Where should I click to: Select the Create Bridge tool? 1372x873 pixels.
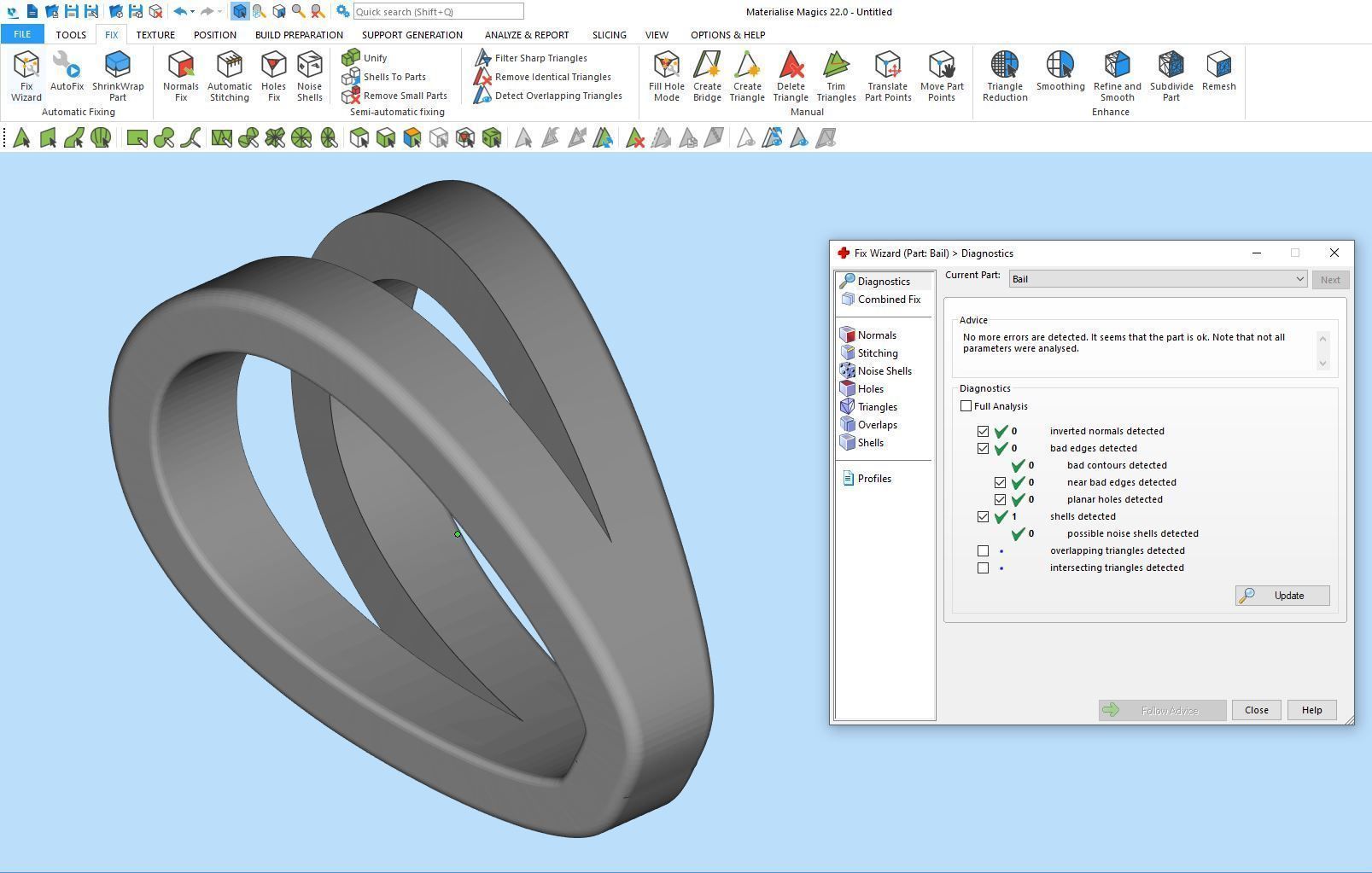coord(707,76)
